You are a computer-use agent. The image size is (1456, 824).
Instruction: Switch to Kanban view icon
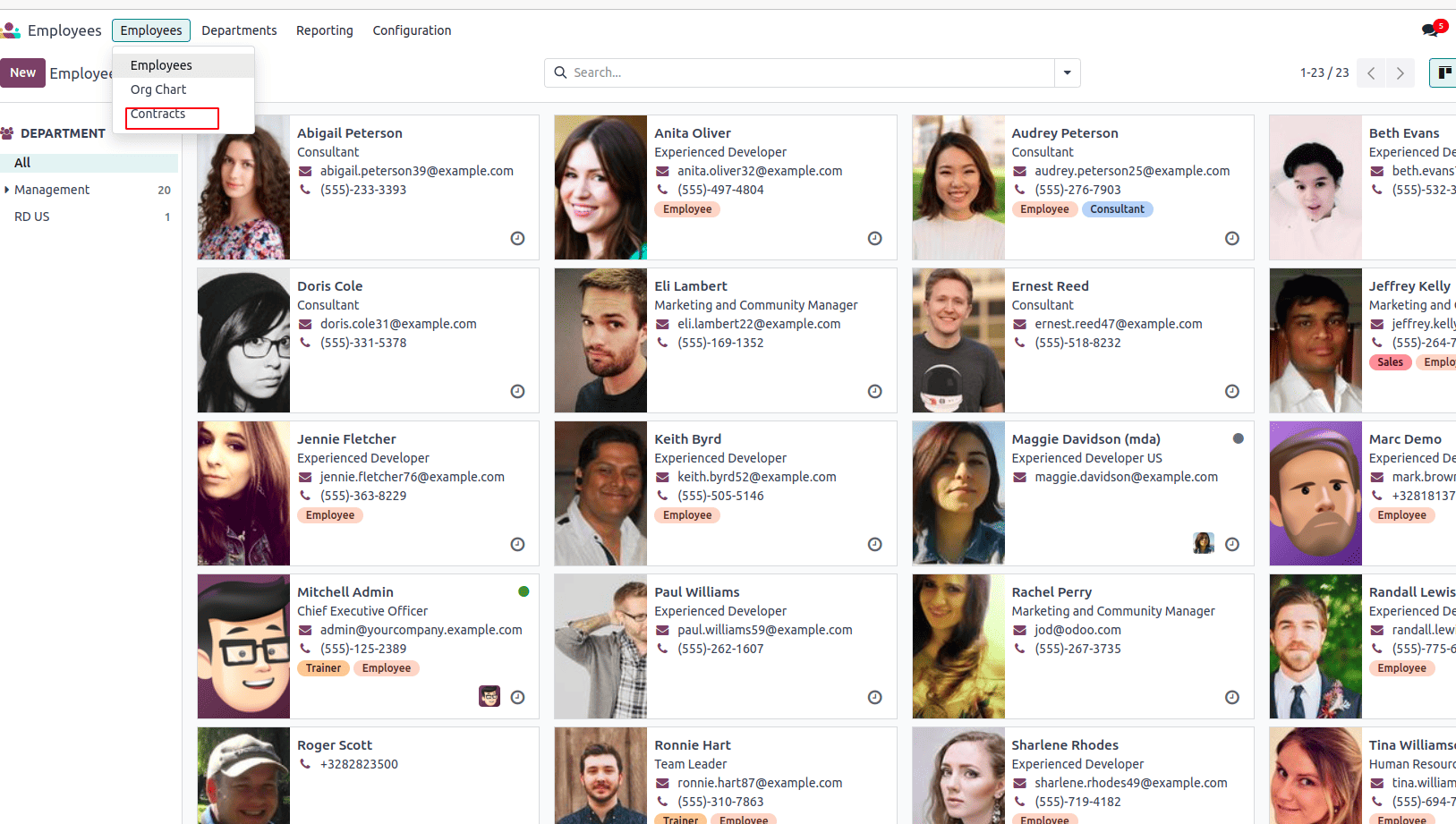click(x=1443, y=72)
